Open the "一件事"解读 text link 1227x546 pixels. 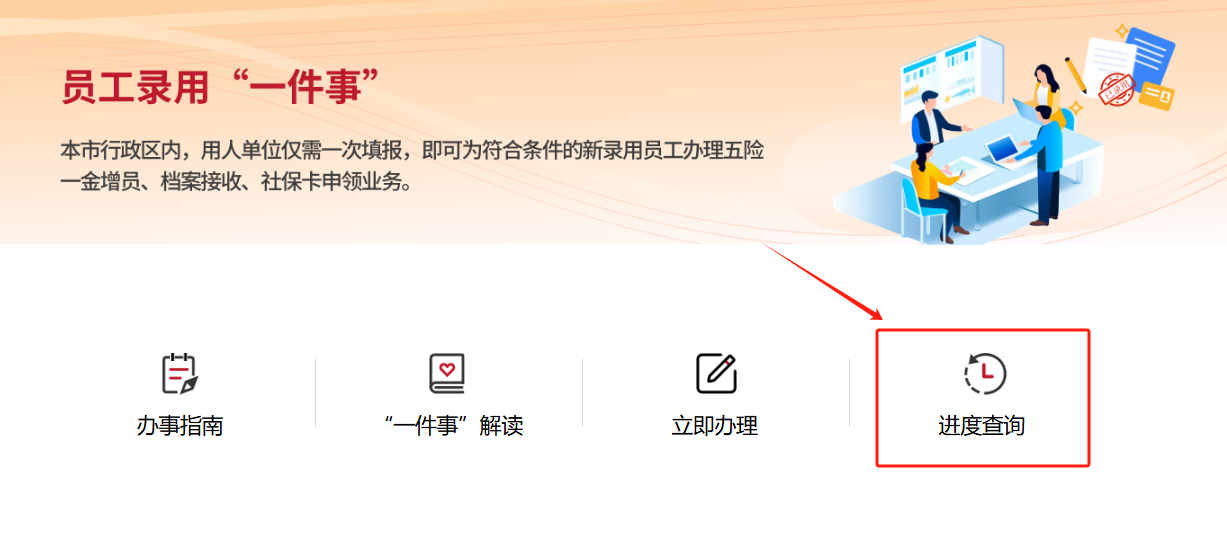pyautogui.click(x=453, y=426)
